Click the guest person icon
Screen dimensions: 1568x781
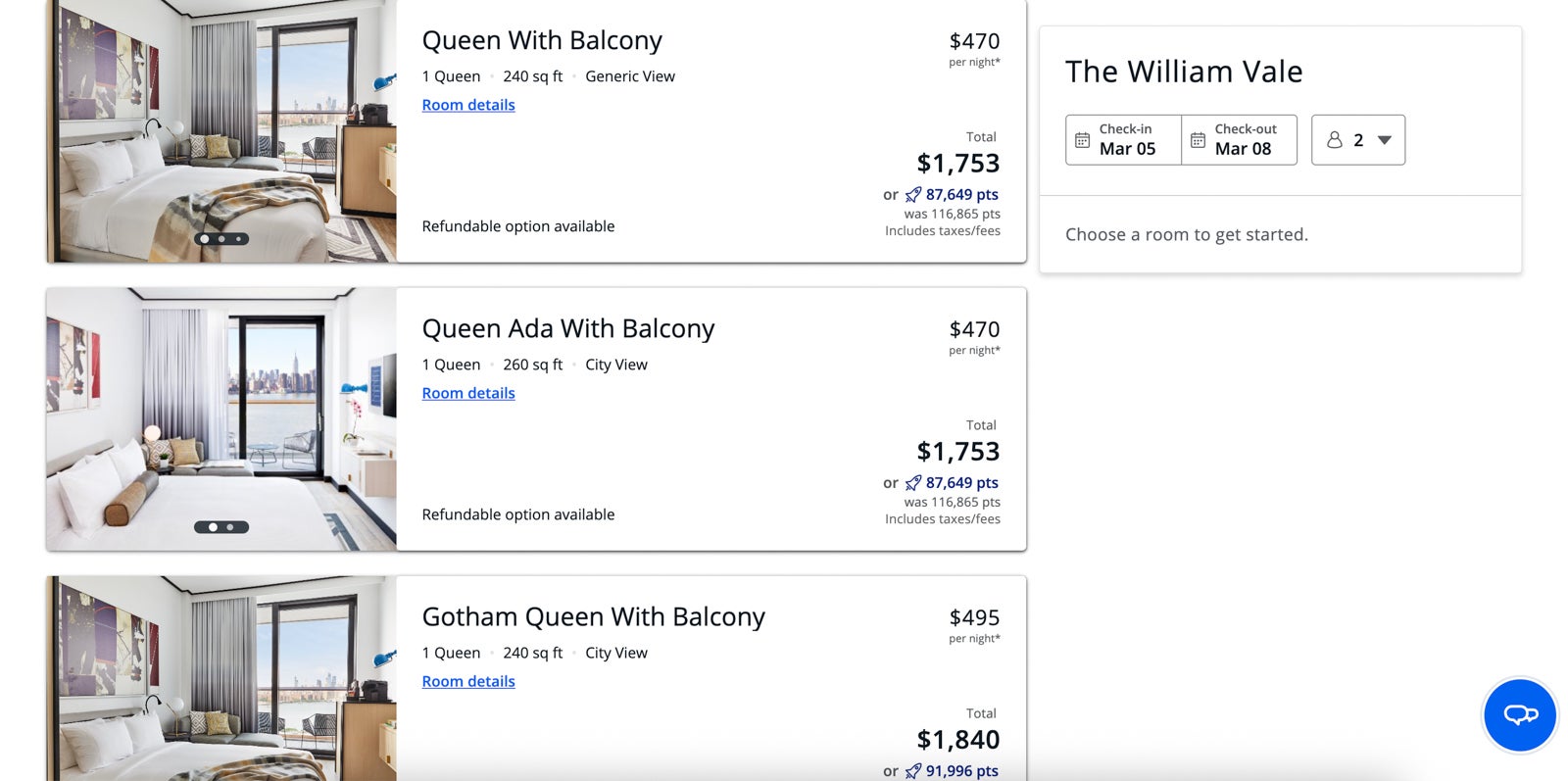pos(1334,140)
